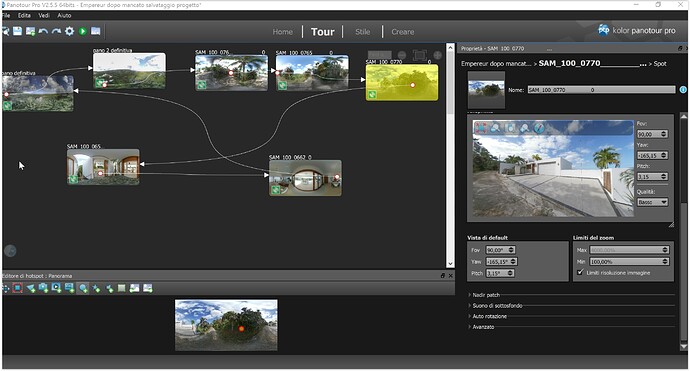Click the compass icon in preview toolbar
The height and width of the screenshot is (371, 690).
[x=539, y=128]
